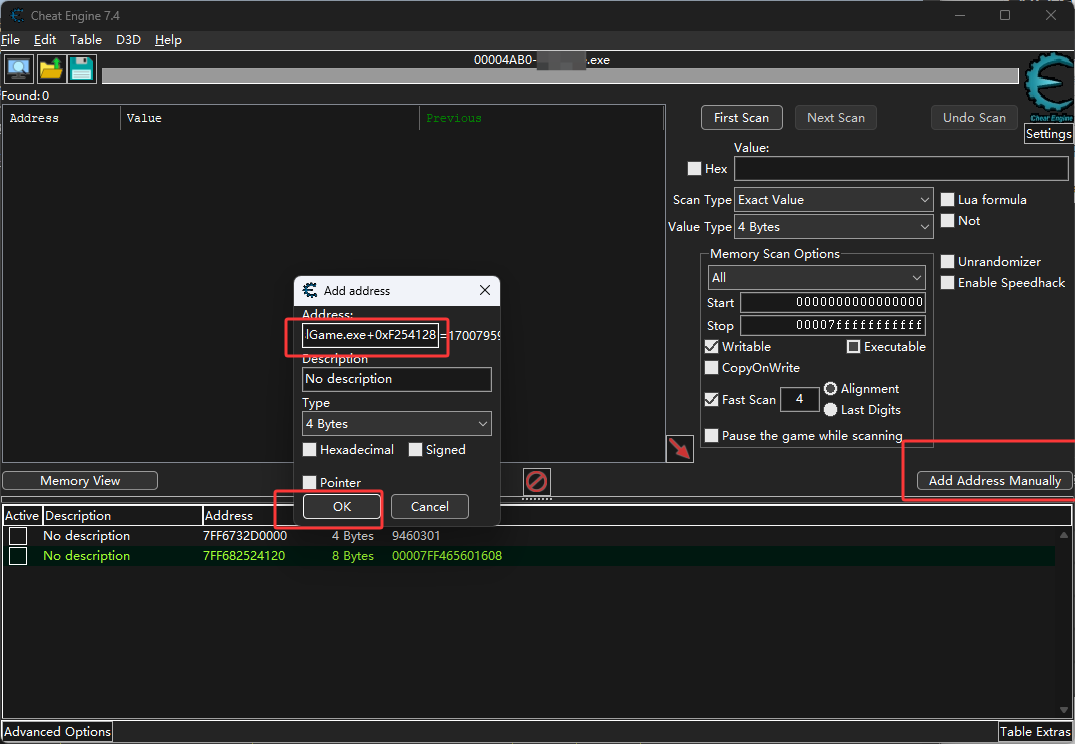Click the Undo Scan button

(974, 118)
